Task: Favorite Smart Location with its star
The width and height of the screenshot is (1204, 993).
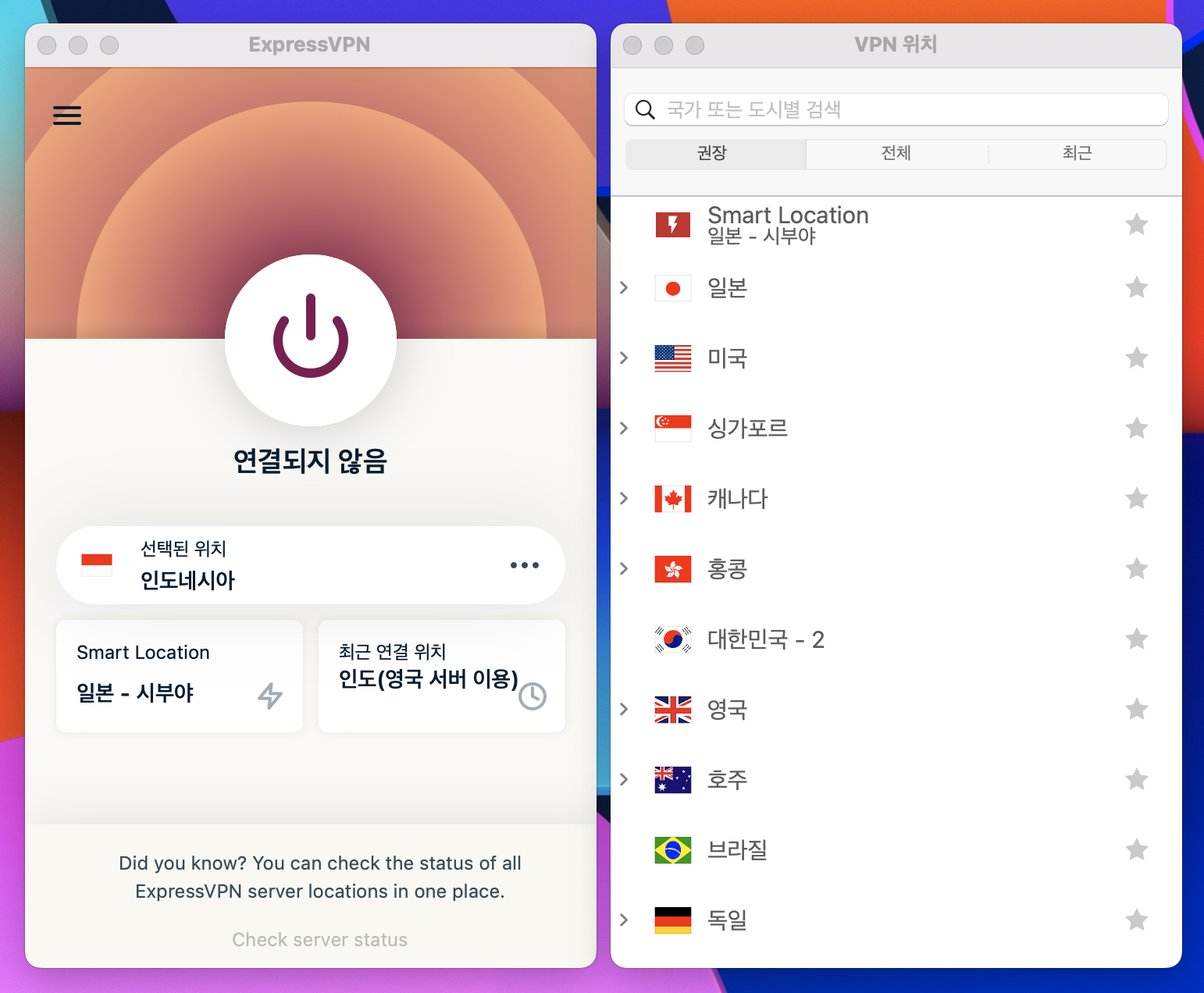Action: [x=1137, y=225]
